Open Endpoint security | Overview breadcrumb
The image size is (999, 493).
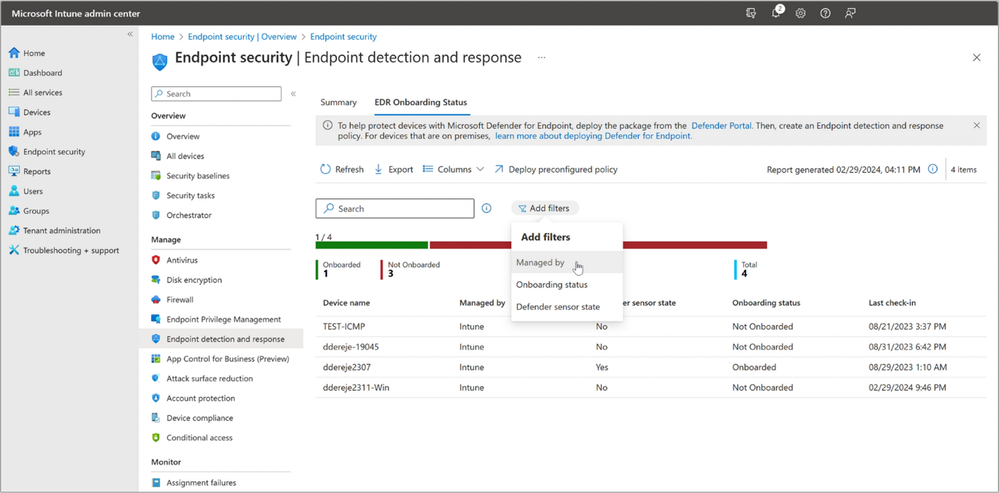[x=242, y=37]
